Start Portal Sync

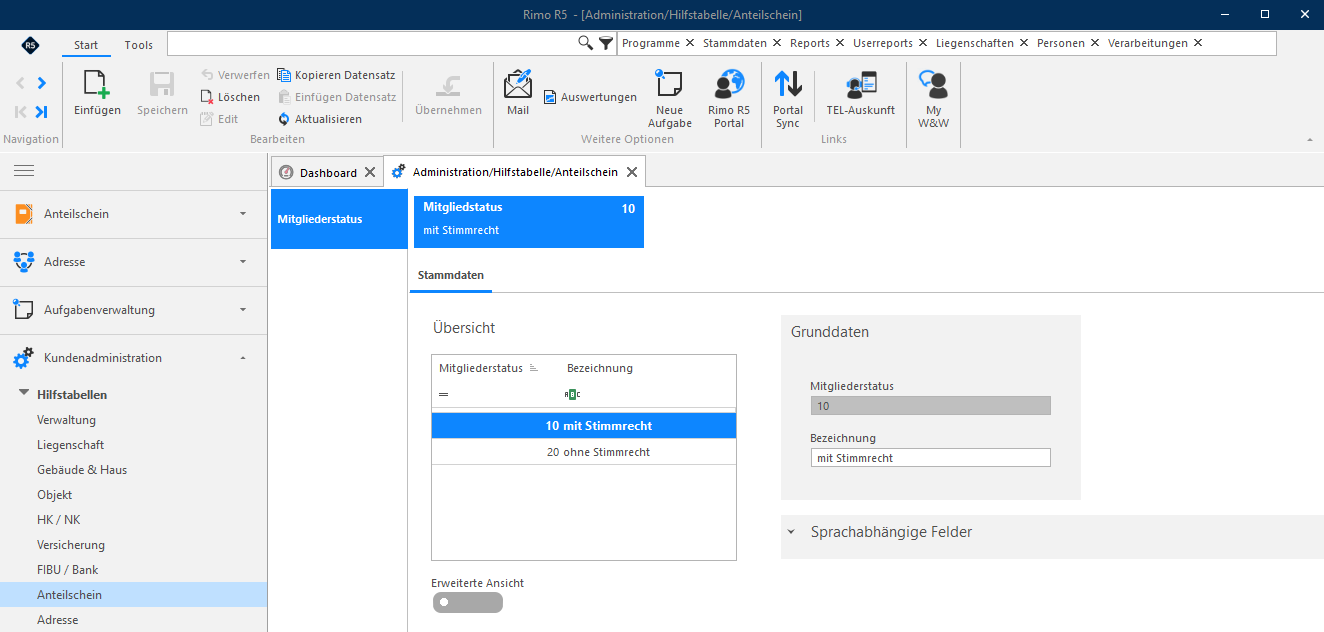click(x=788, y=99)
